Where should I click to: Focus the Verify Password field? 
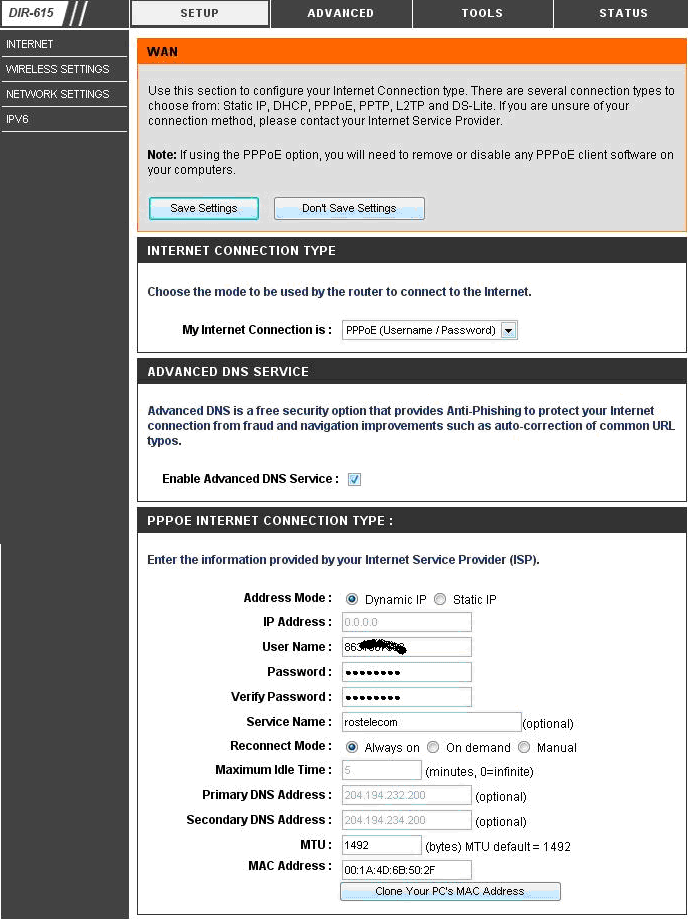(407, 697)
